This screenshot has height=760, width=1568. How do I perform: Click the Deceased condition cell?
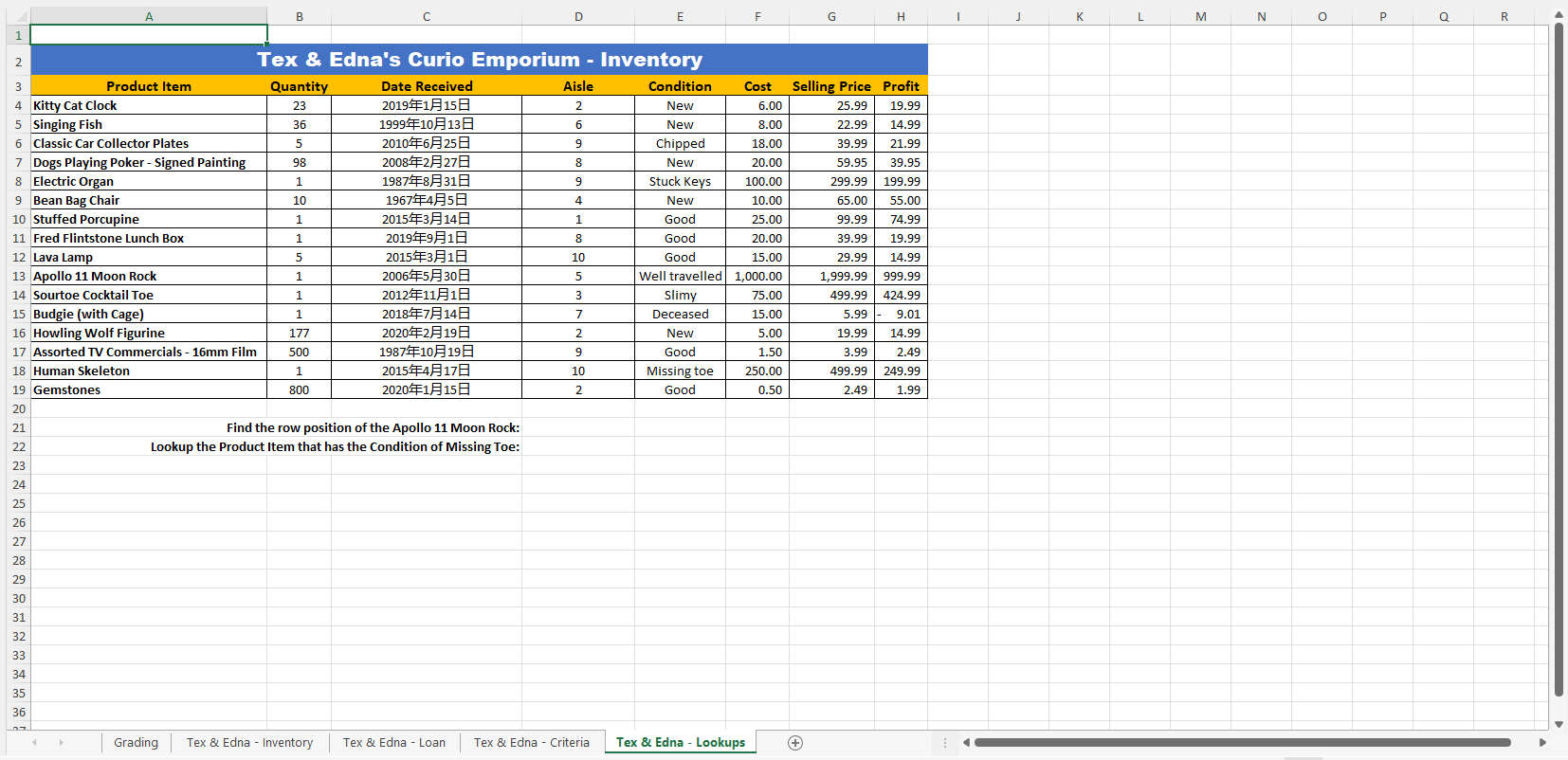click(x=680, y=314)
